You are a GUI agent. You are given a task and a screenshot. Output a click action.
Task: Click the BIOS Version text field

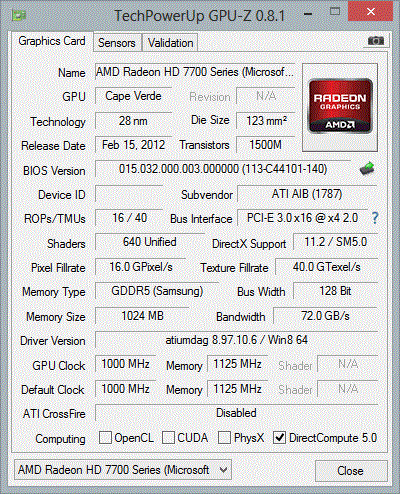pos(223,169)
